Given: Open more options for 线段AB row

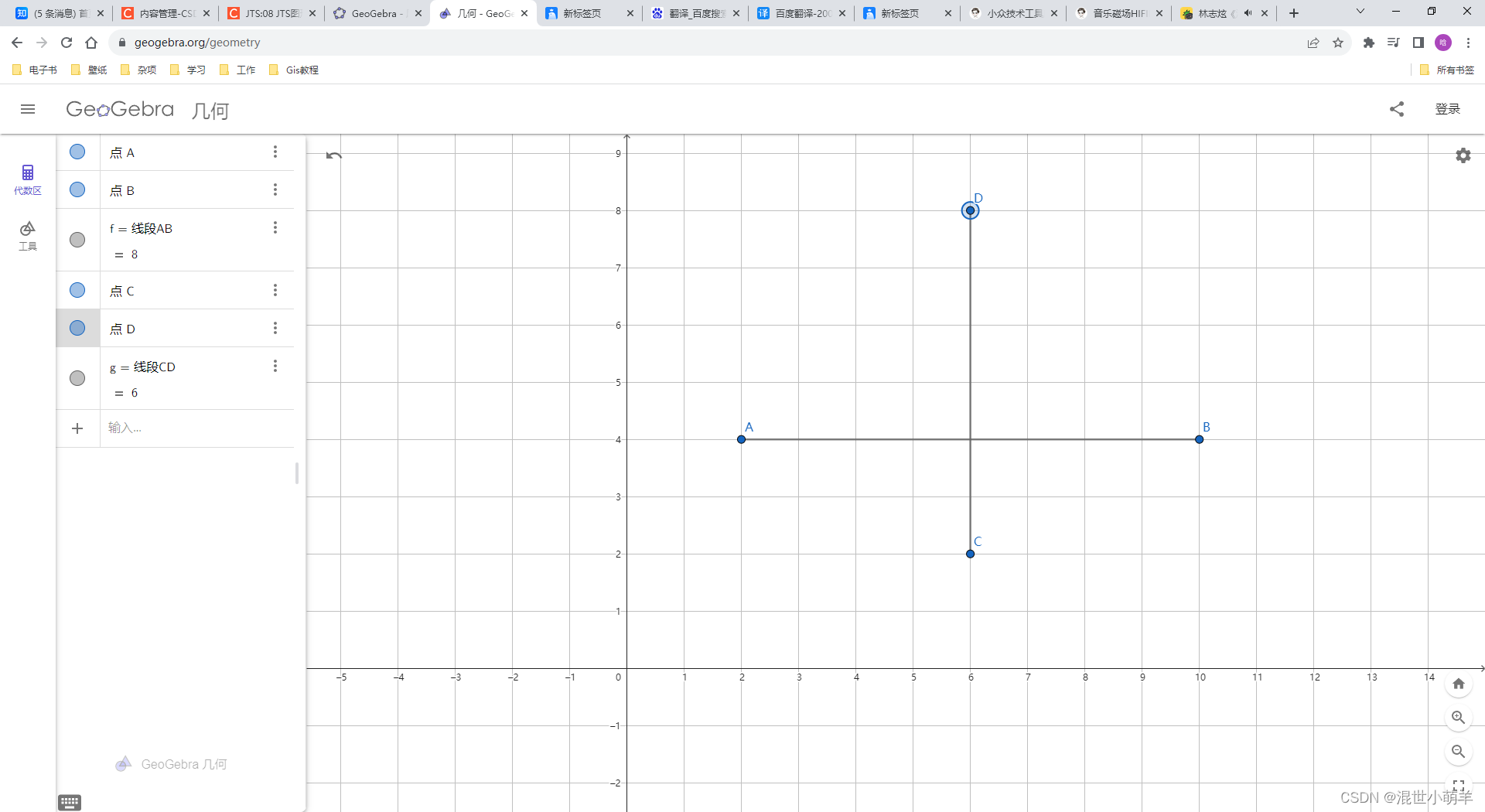Looking at the screenshot, I should pos(275,227).
